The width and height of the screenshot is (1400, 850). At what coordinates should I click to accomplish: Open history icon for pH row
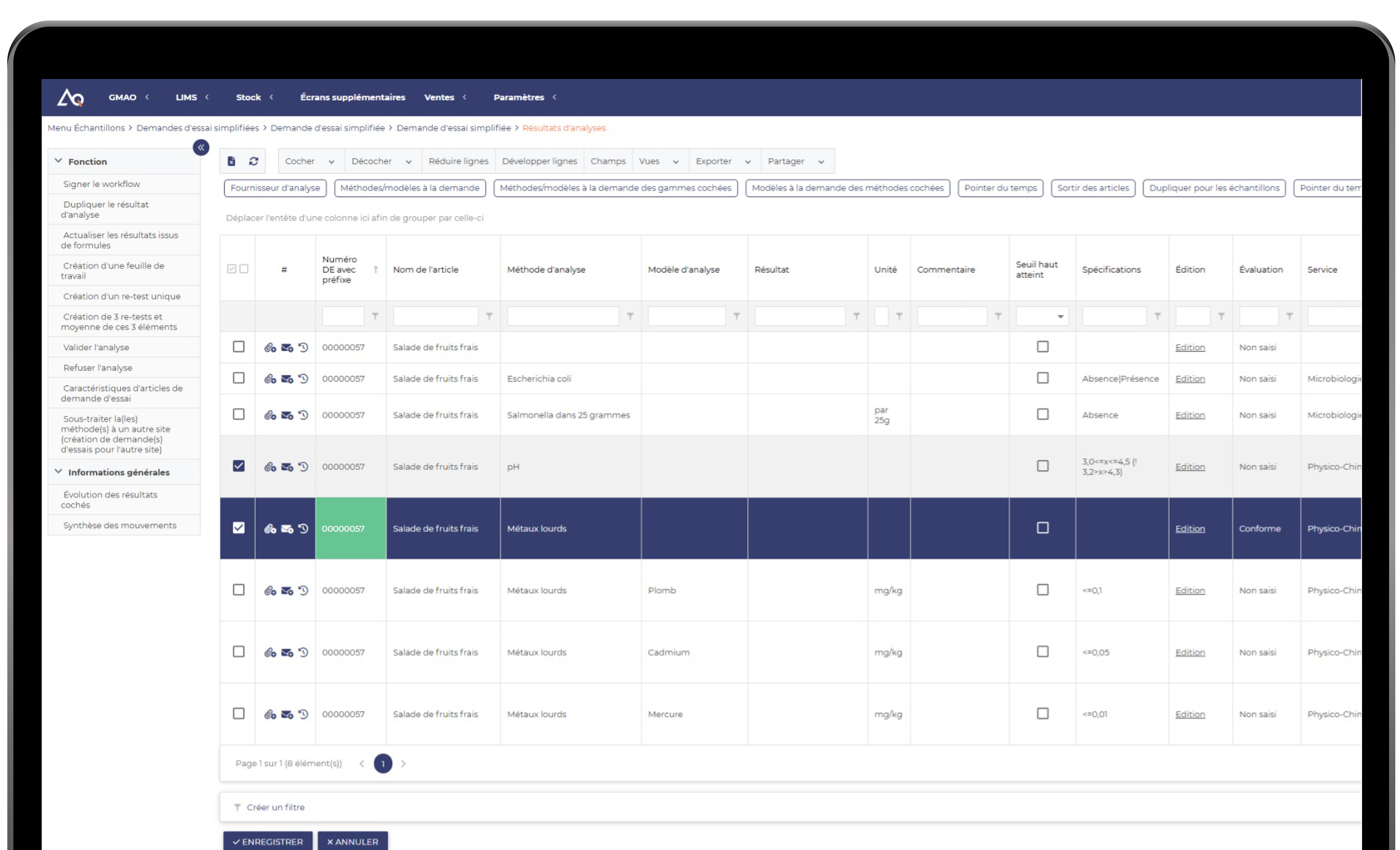coord(303,467)
